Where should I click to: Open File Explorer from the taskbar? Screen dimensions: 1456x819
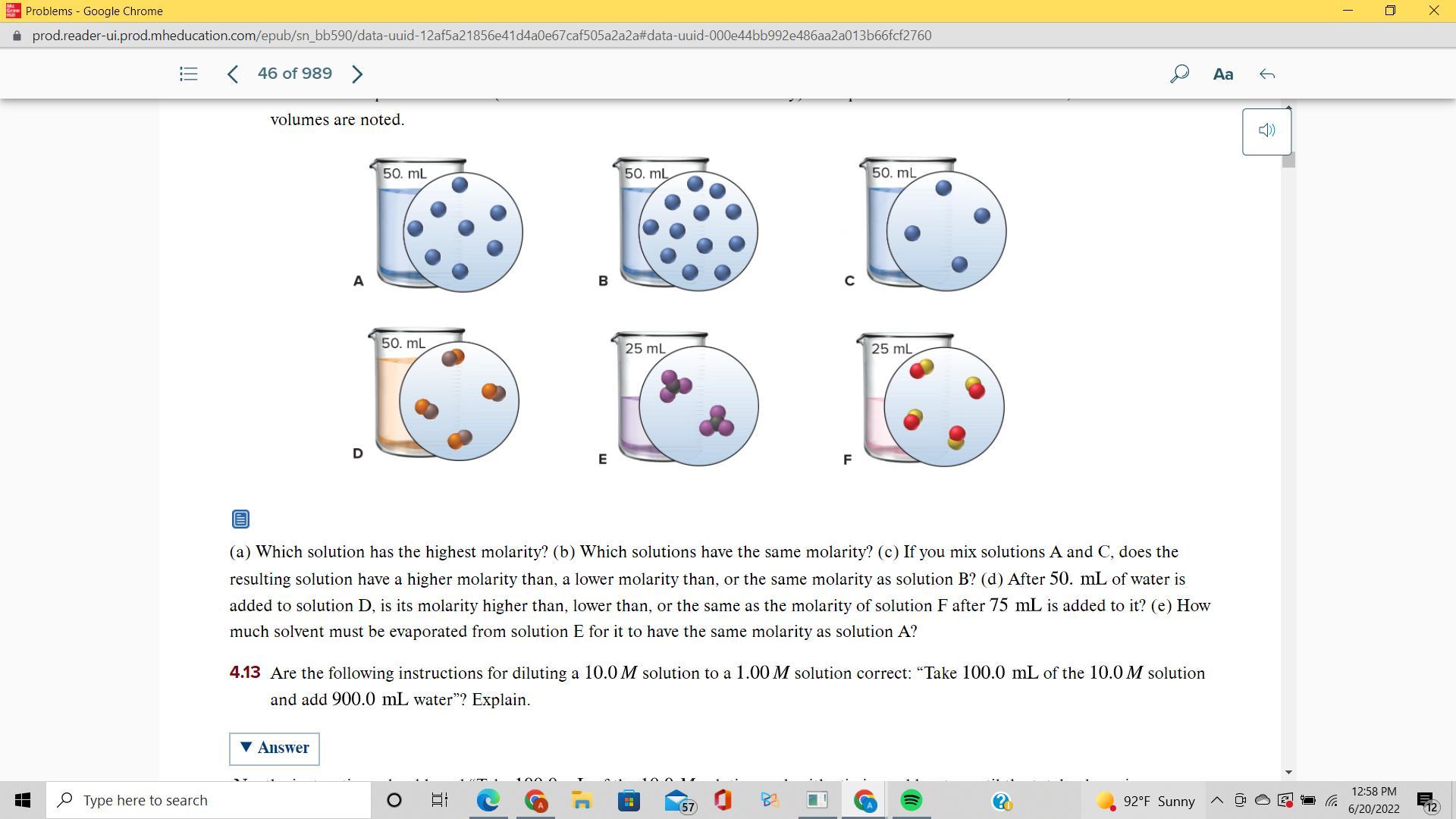pyautogui.click(x=582, y=800)
